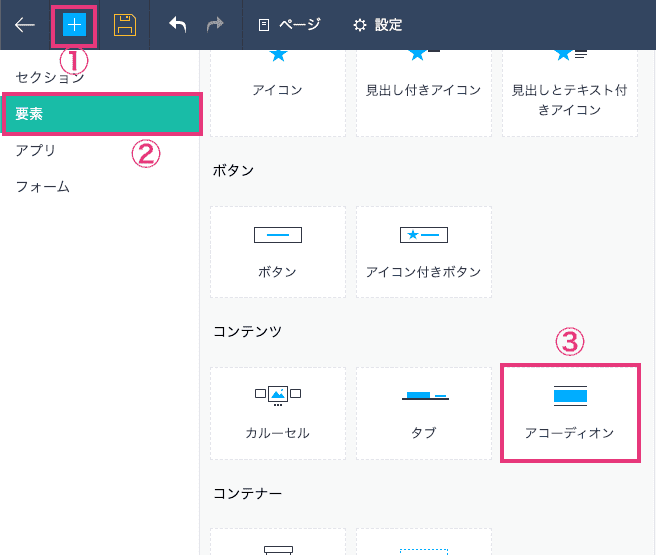Screen dimensions: 656x555
Task: Add the アコーディオン element
Action: tap(569, 413)
